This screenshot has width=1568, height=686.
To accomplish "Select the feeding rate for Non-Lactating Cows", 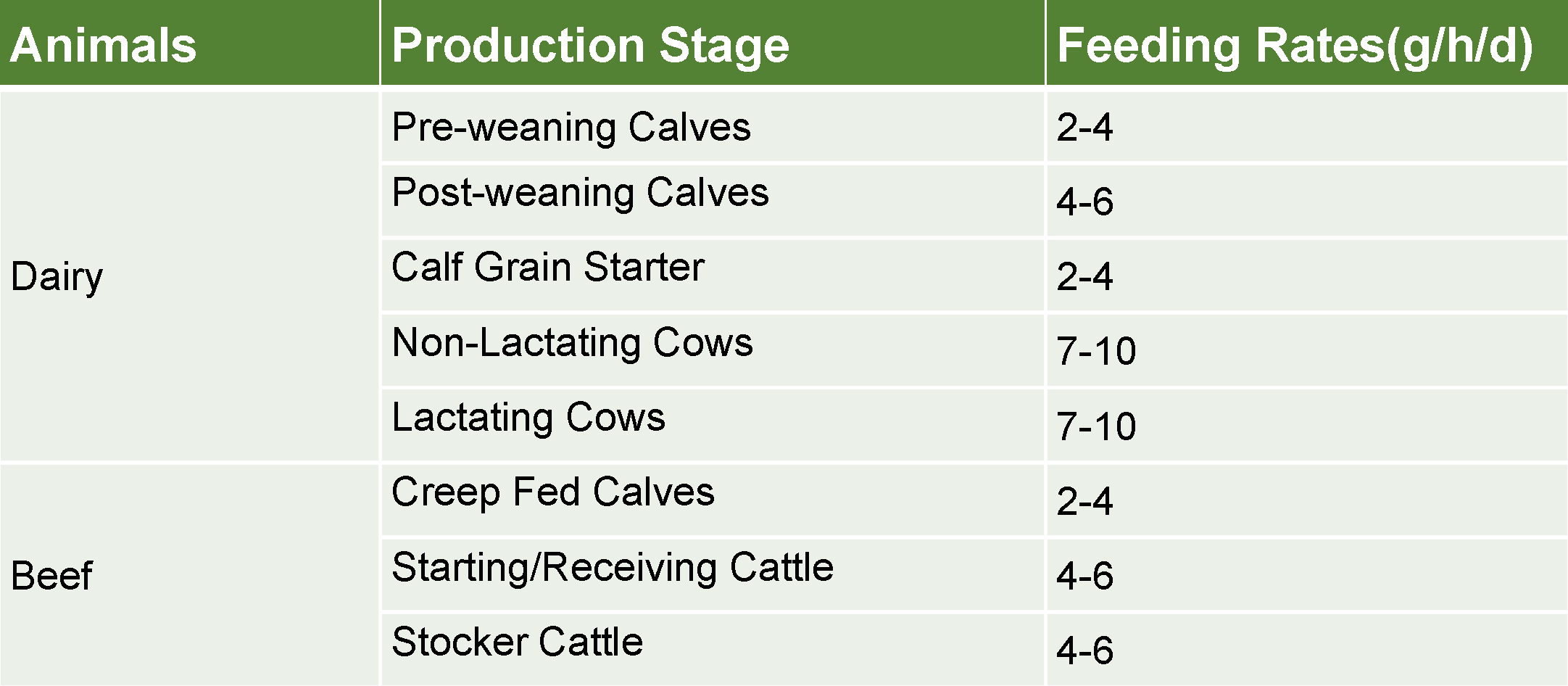I will 1307,350.
